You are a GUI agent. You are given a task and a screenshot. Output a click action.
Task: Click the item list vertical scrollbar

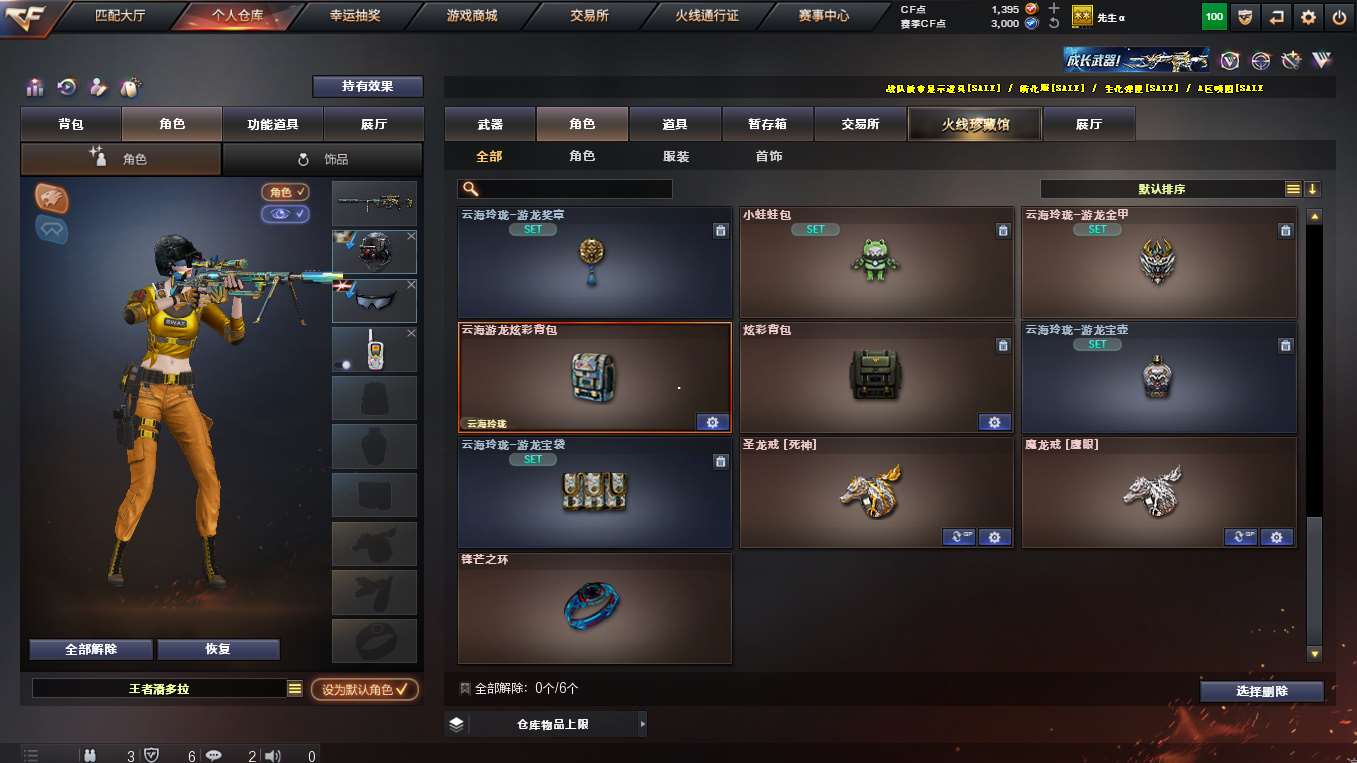point(1315,435)
